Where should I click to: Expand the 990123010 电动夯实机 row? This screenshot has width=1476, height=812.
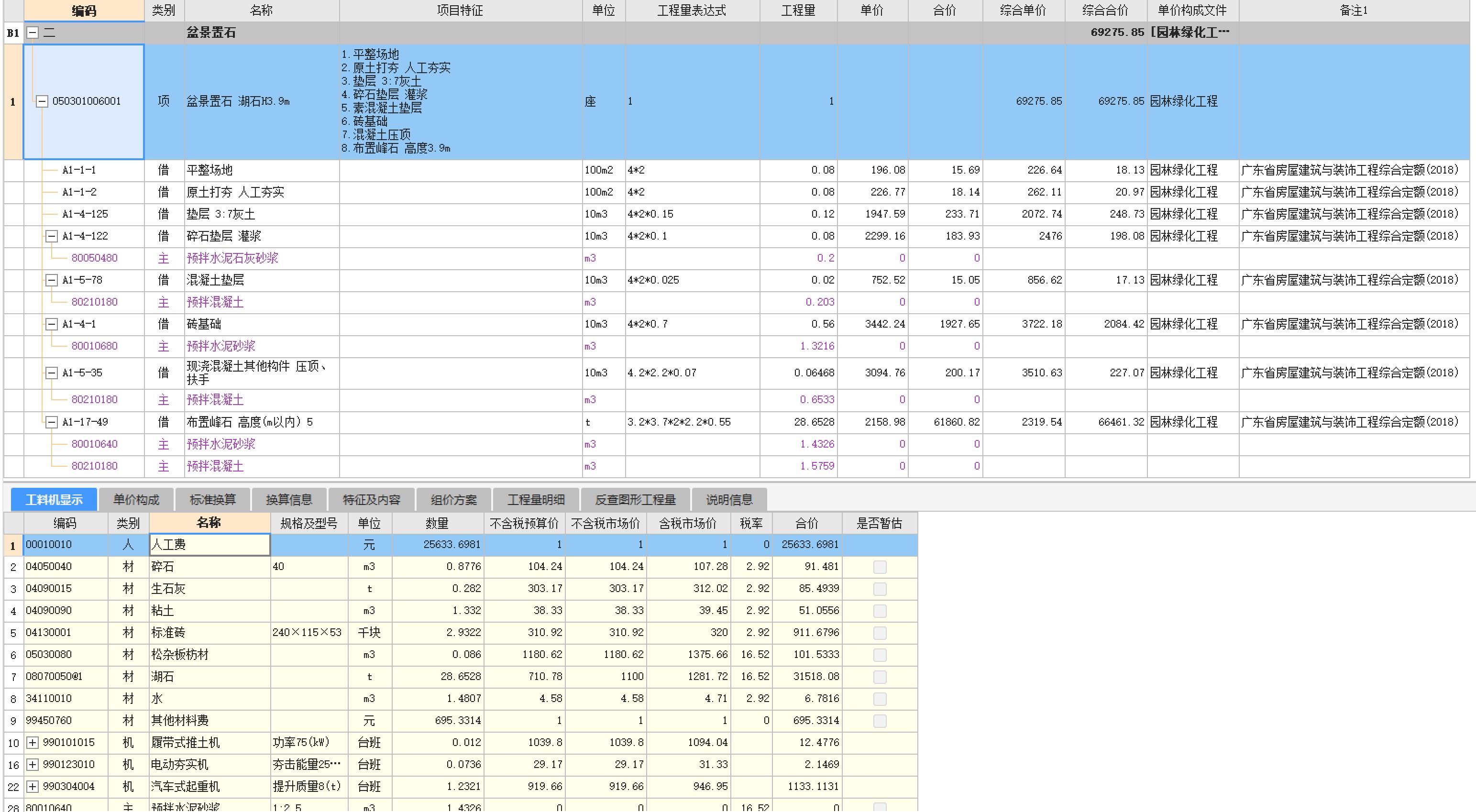coord(33,765)
